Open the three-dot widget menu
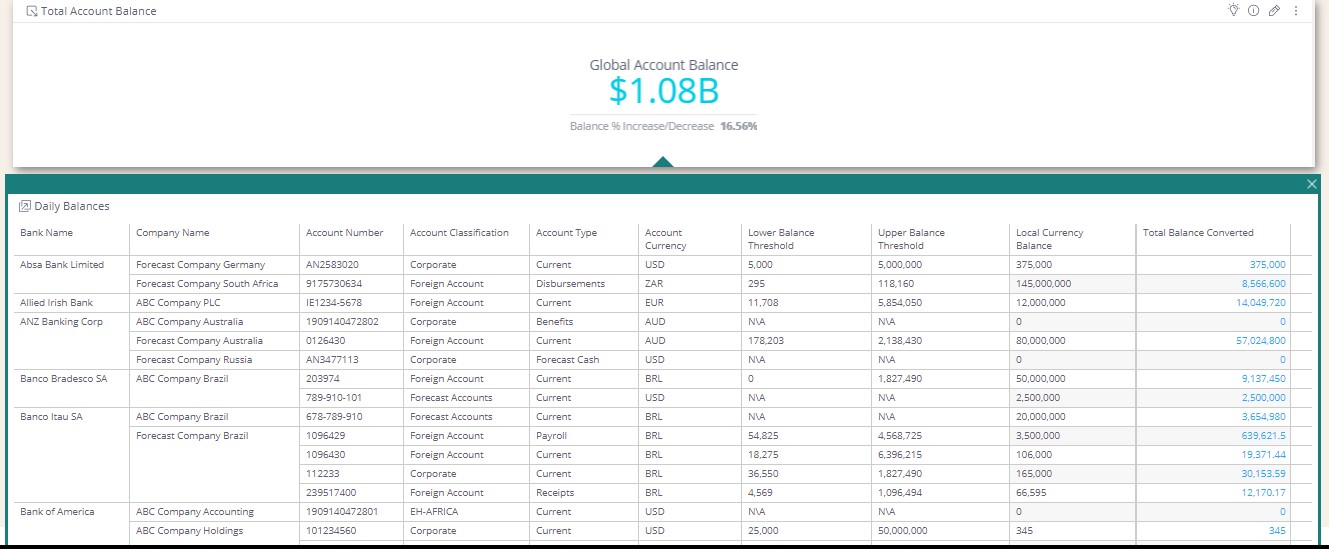 pyautogui.click(x=1296, y=11)
